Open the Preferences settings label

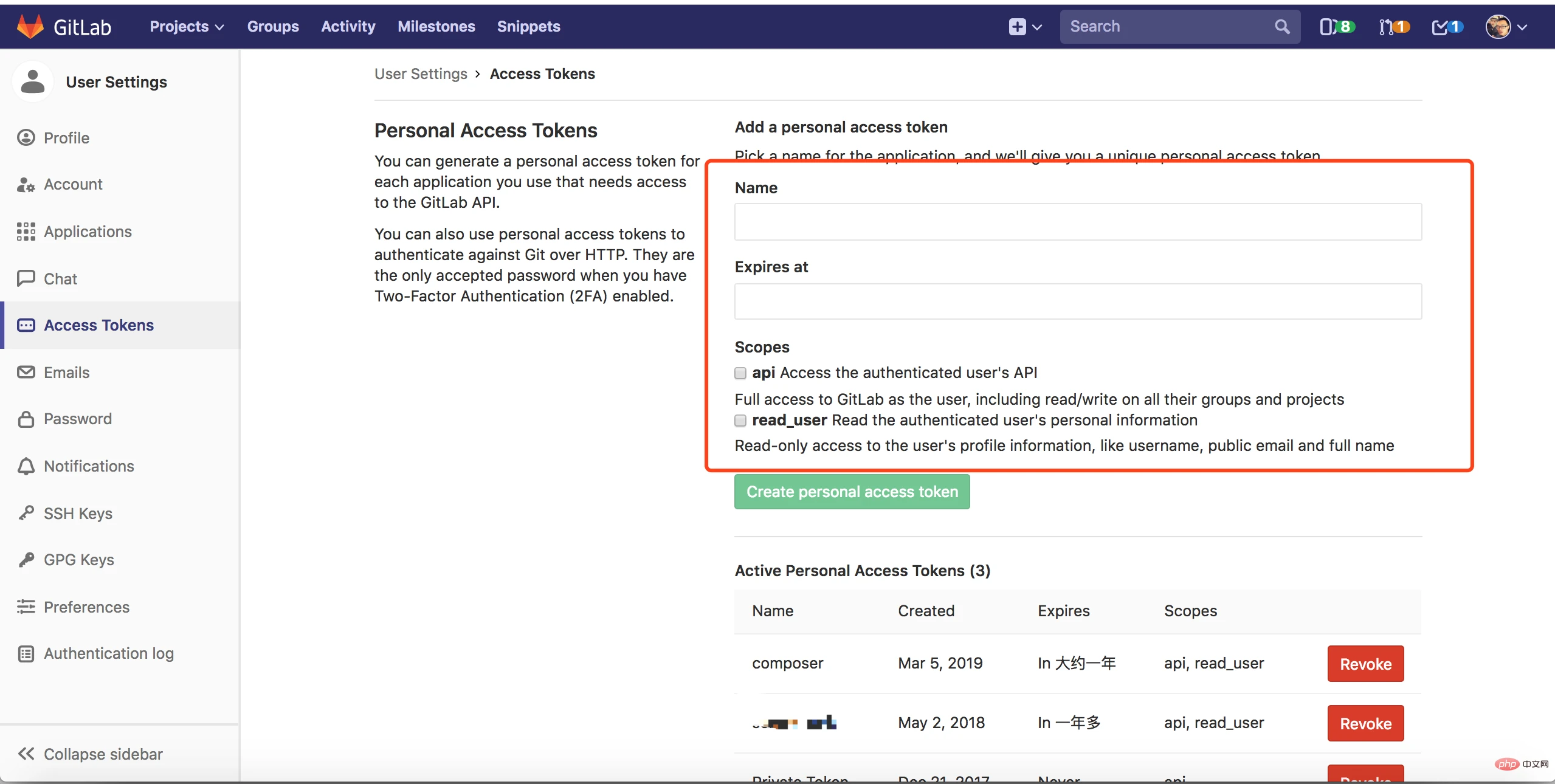tap(87, 607)
